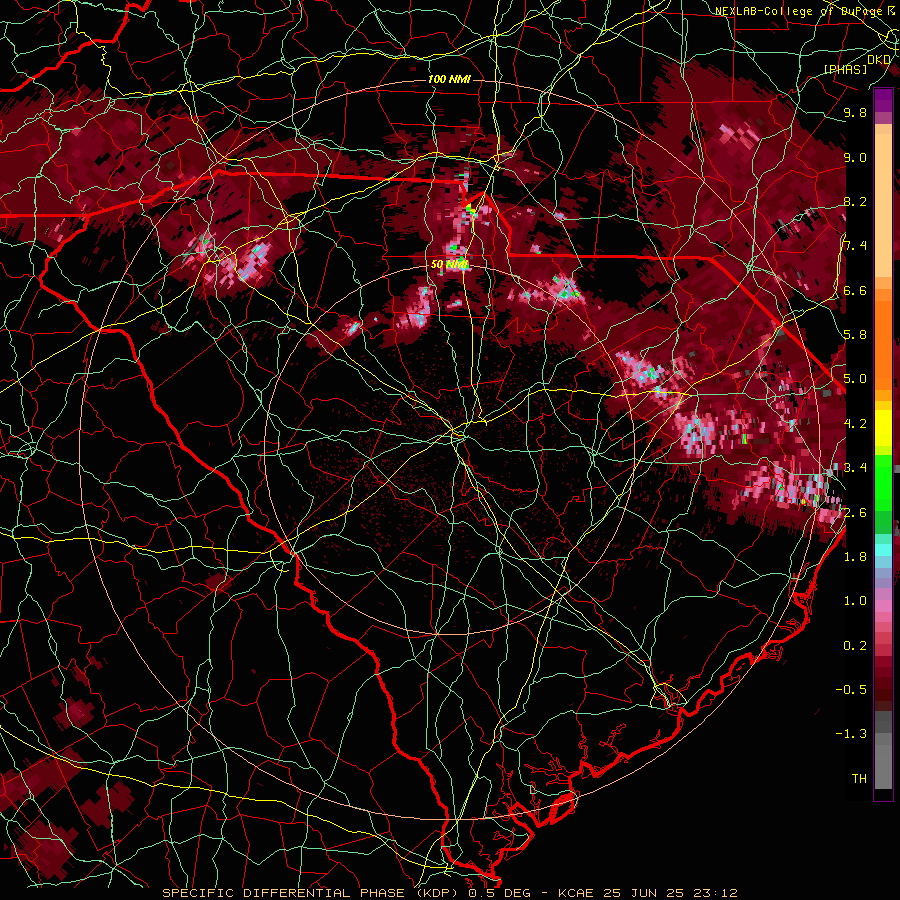The width and height of the screenshot is (900, 900).
Task: Click the TH threshold label
Action: [859, 779]
